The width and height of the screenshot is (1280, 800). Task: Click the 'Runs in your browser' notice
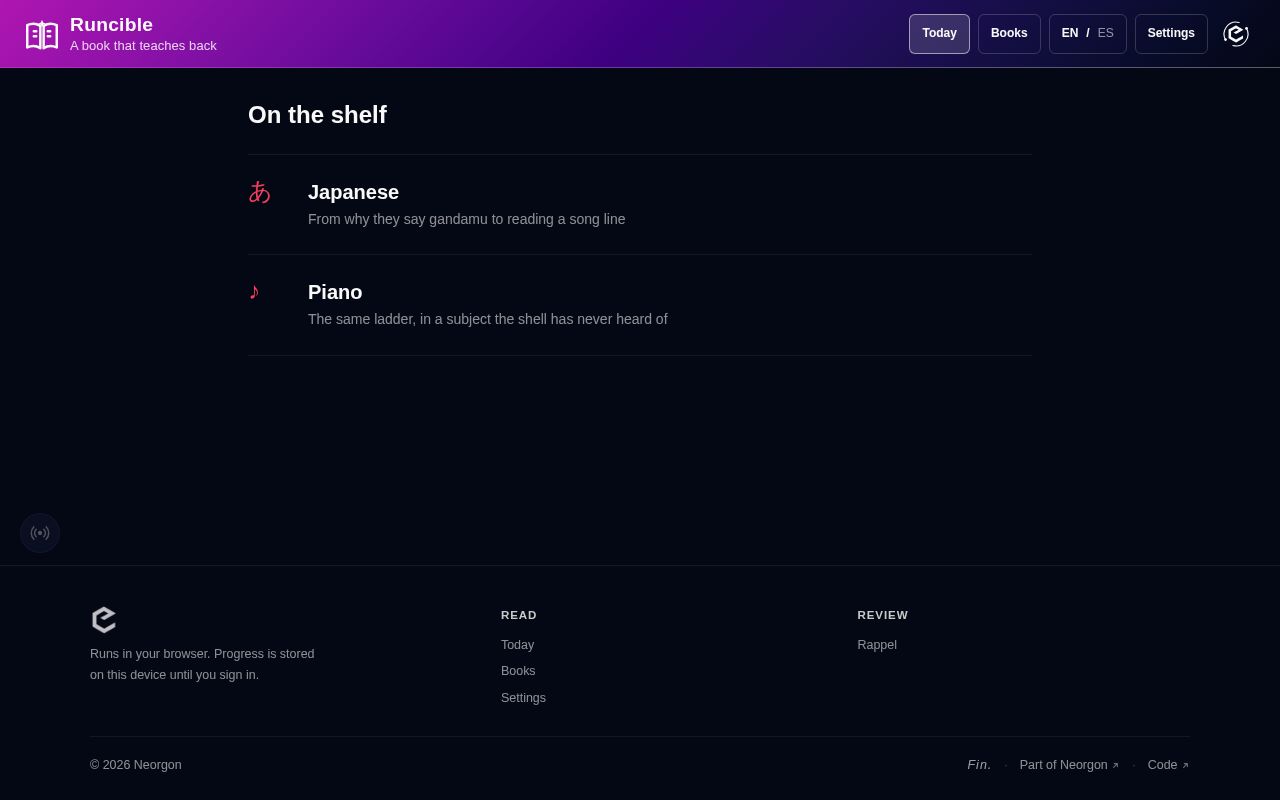click(202, 664)
